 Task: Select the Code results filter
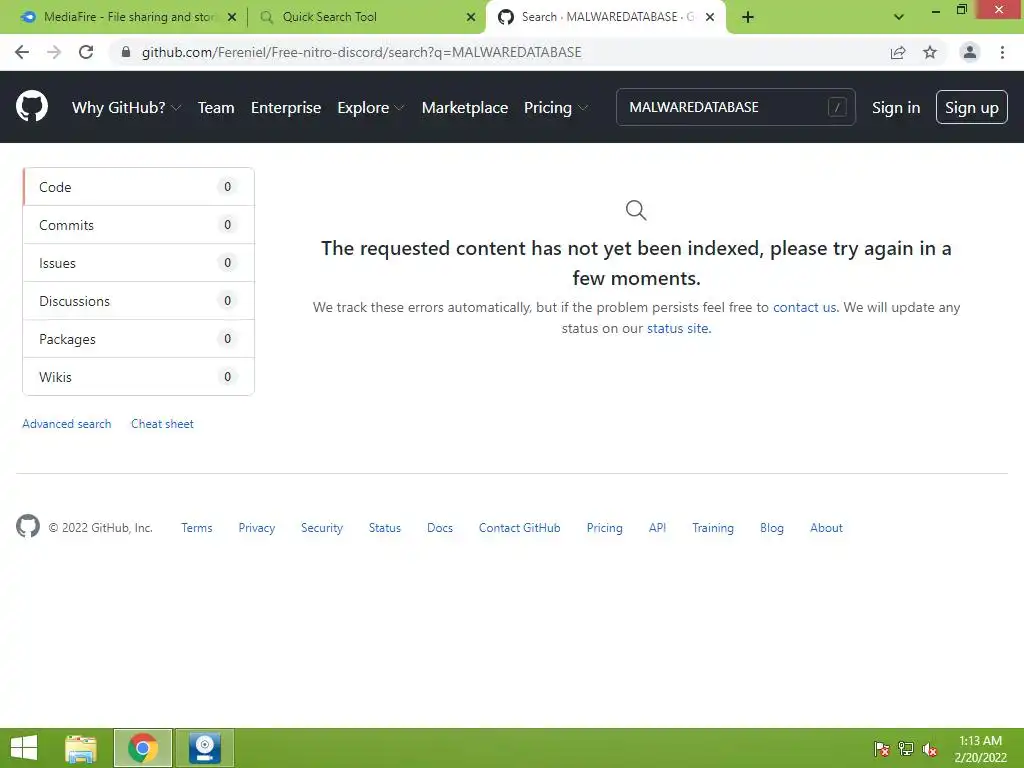pos(138,187)
